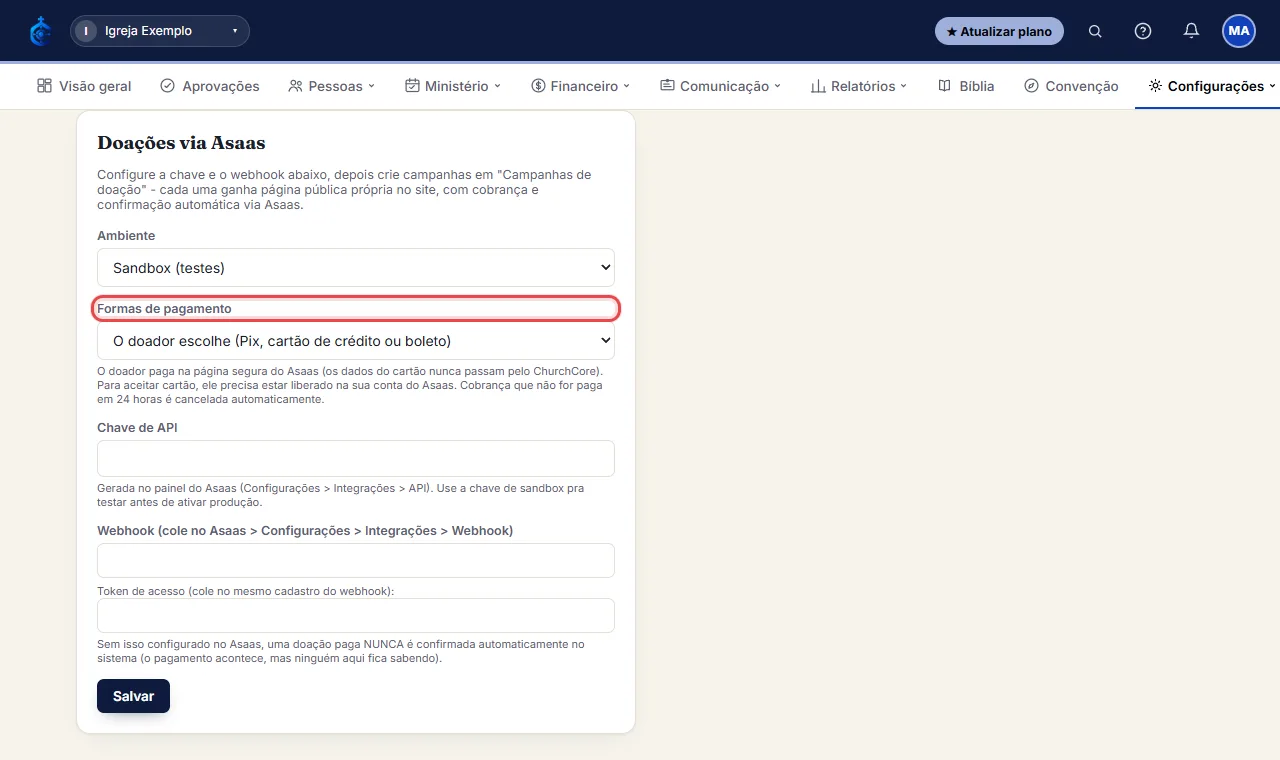Open the MA user avatar menu
Screen dimensions: 1280x760
pyautogui.click(x=1239, y=31)
